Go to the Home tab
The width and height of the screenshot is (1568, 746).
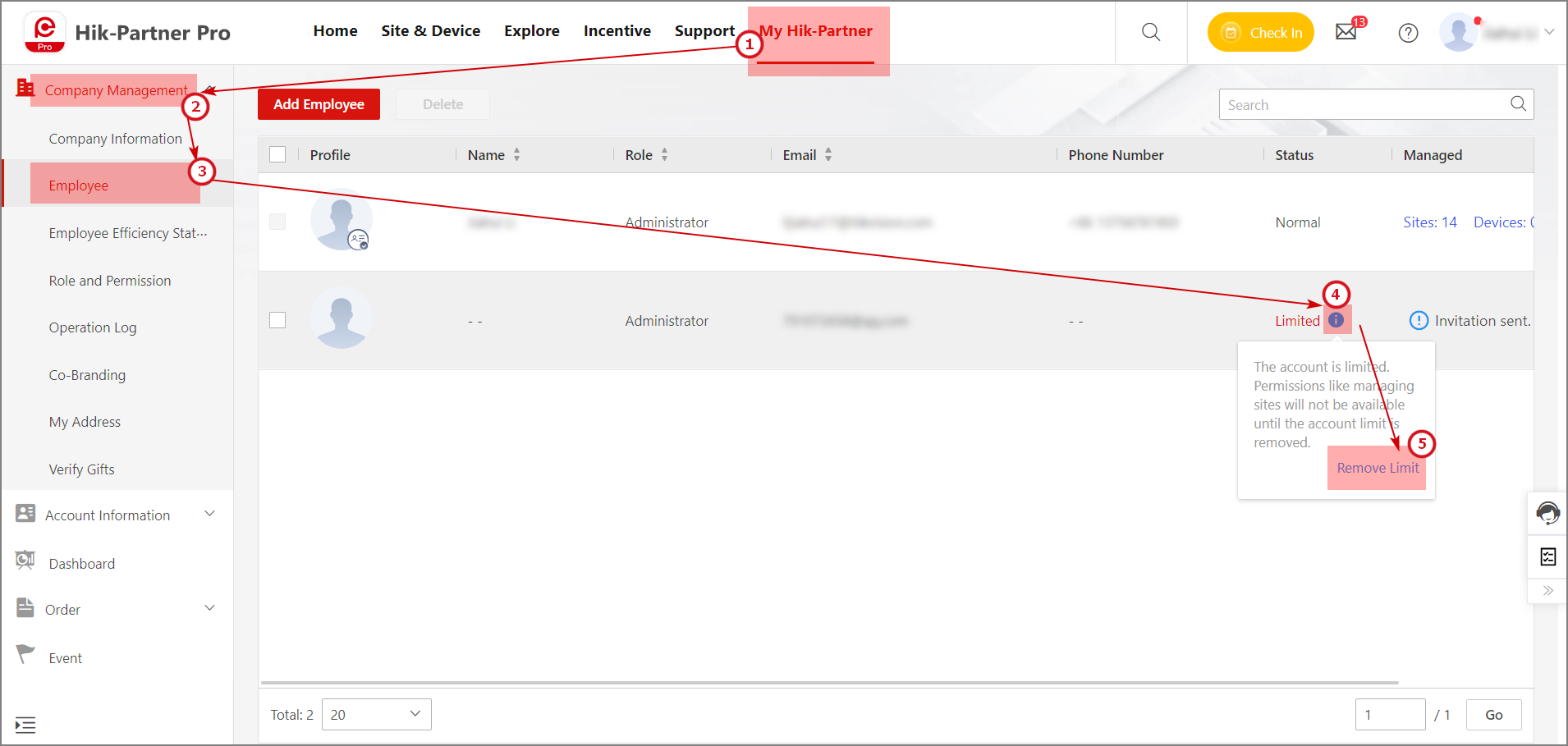[x=335, y=31]
